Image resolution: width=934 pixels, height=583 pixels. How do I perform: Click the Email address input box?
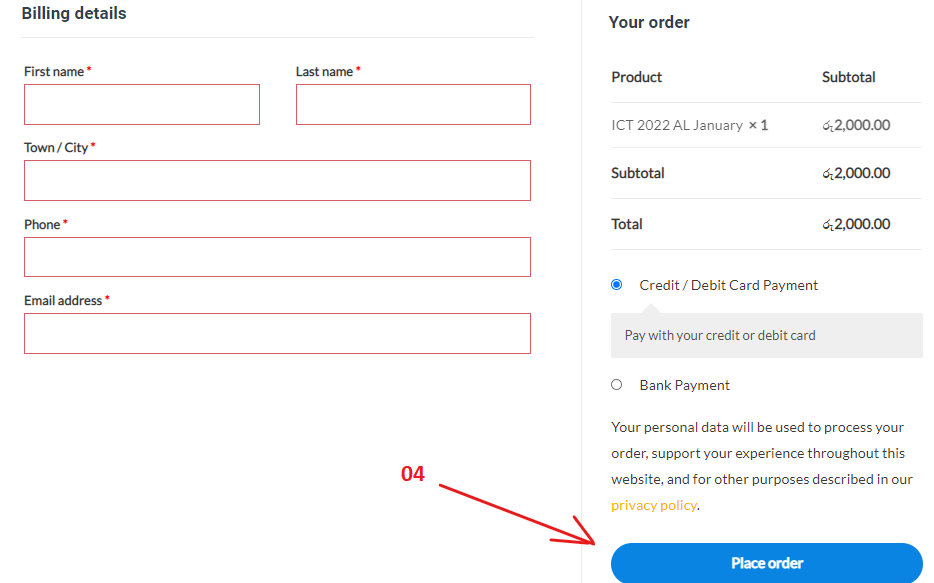(x=277, y=333)
